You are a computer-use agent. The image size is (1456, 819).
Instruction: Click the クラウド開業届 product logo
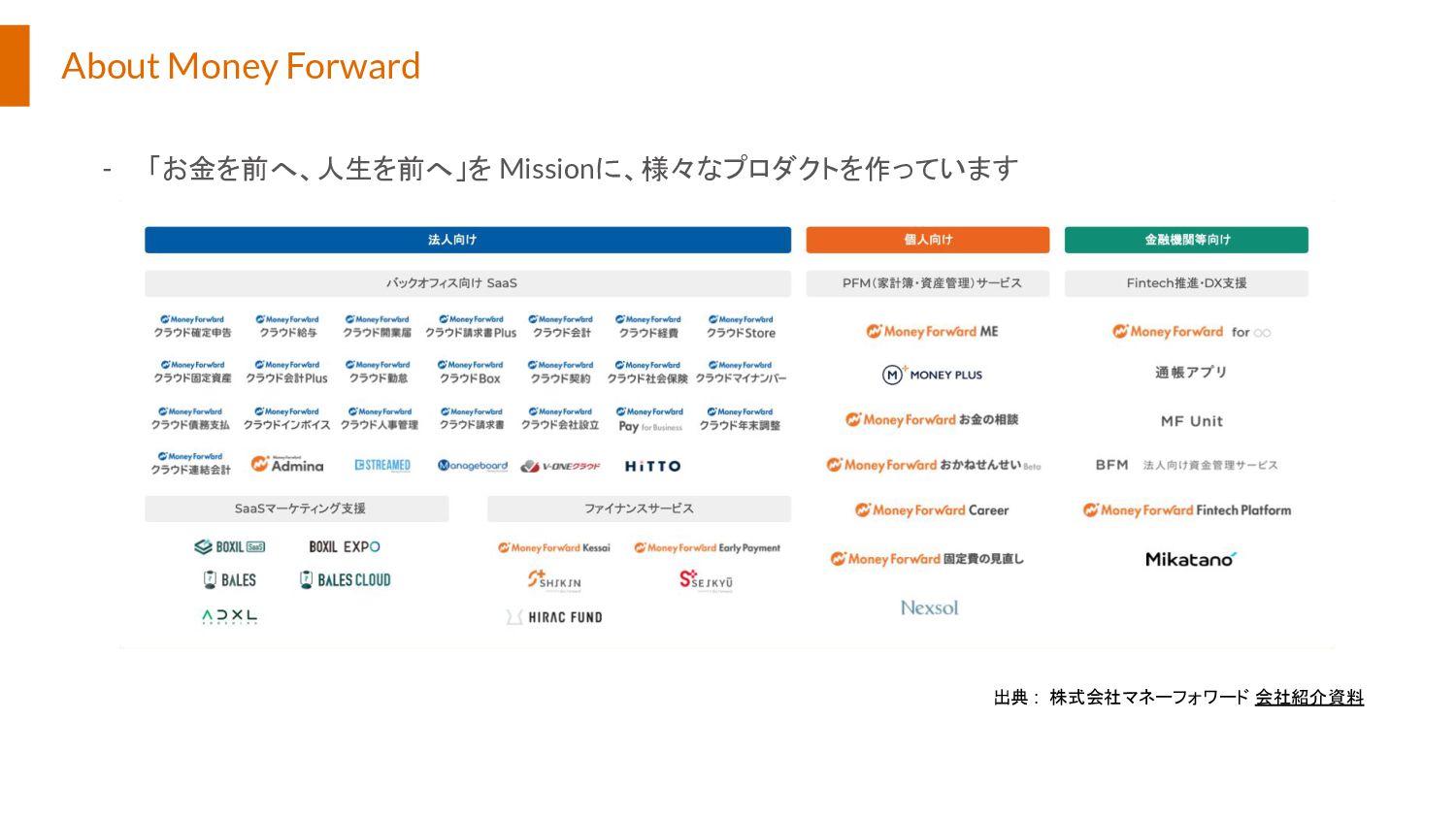[378, 326]
